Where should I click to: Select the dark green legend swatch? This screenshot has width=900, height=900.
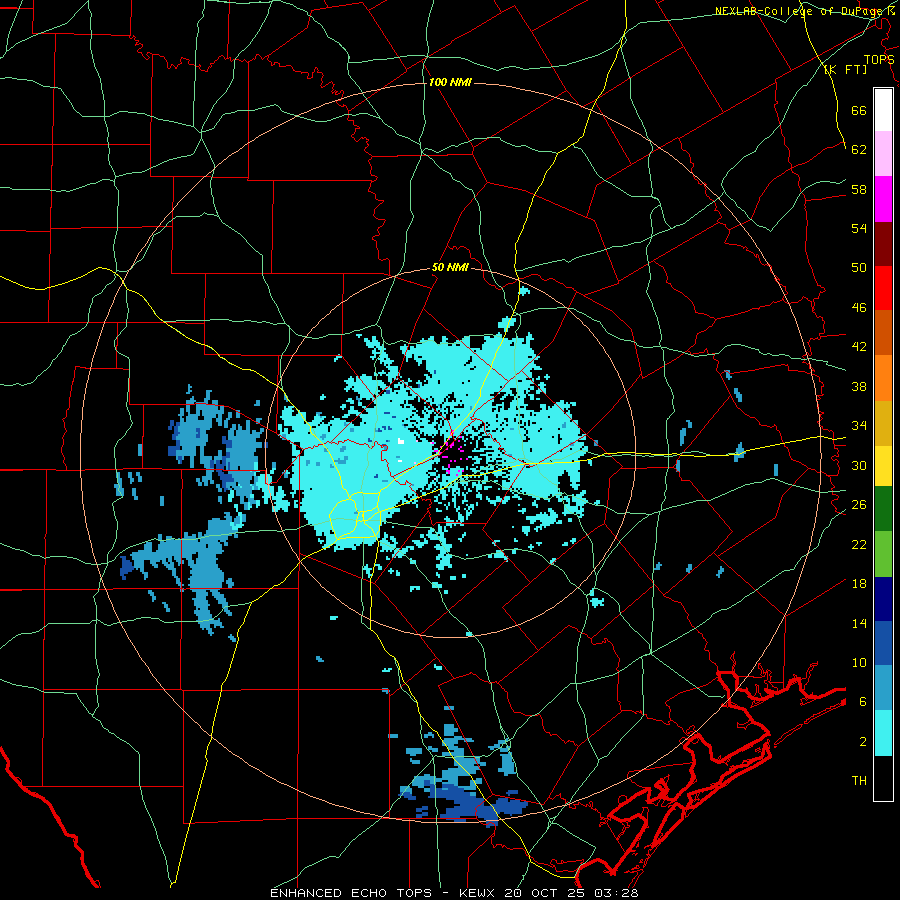(883, 509)
